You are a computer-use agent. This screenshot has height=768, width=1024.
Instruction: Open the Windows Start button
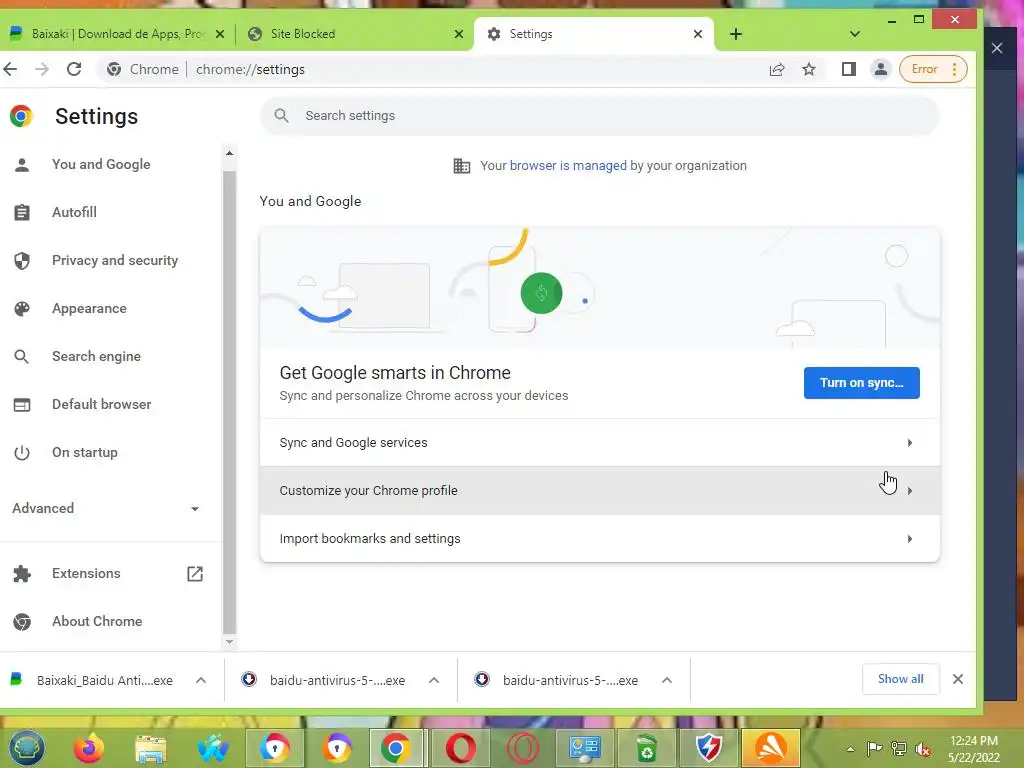26,748
